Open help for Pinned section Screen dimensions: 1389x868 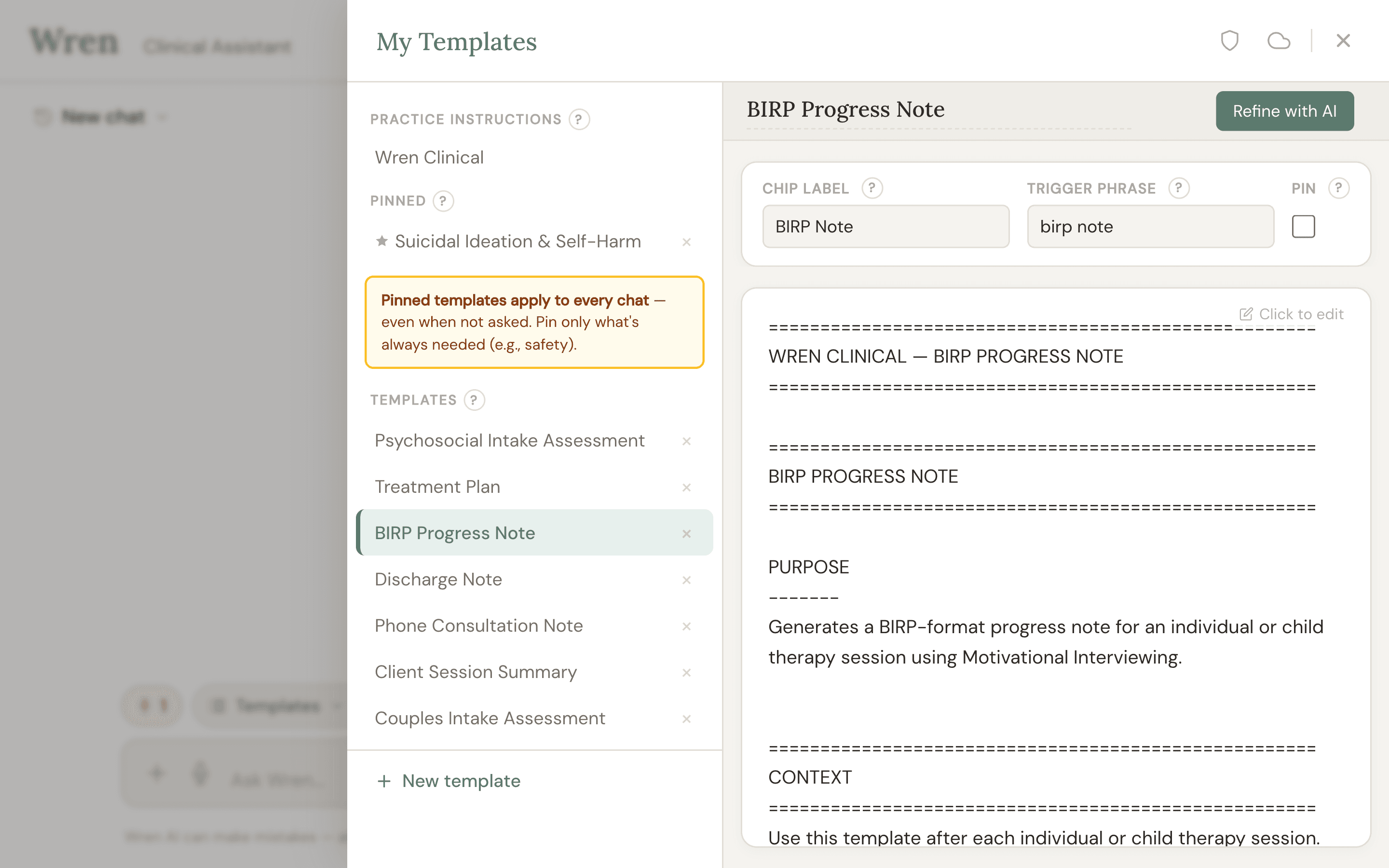tap(443, 201)
